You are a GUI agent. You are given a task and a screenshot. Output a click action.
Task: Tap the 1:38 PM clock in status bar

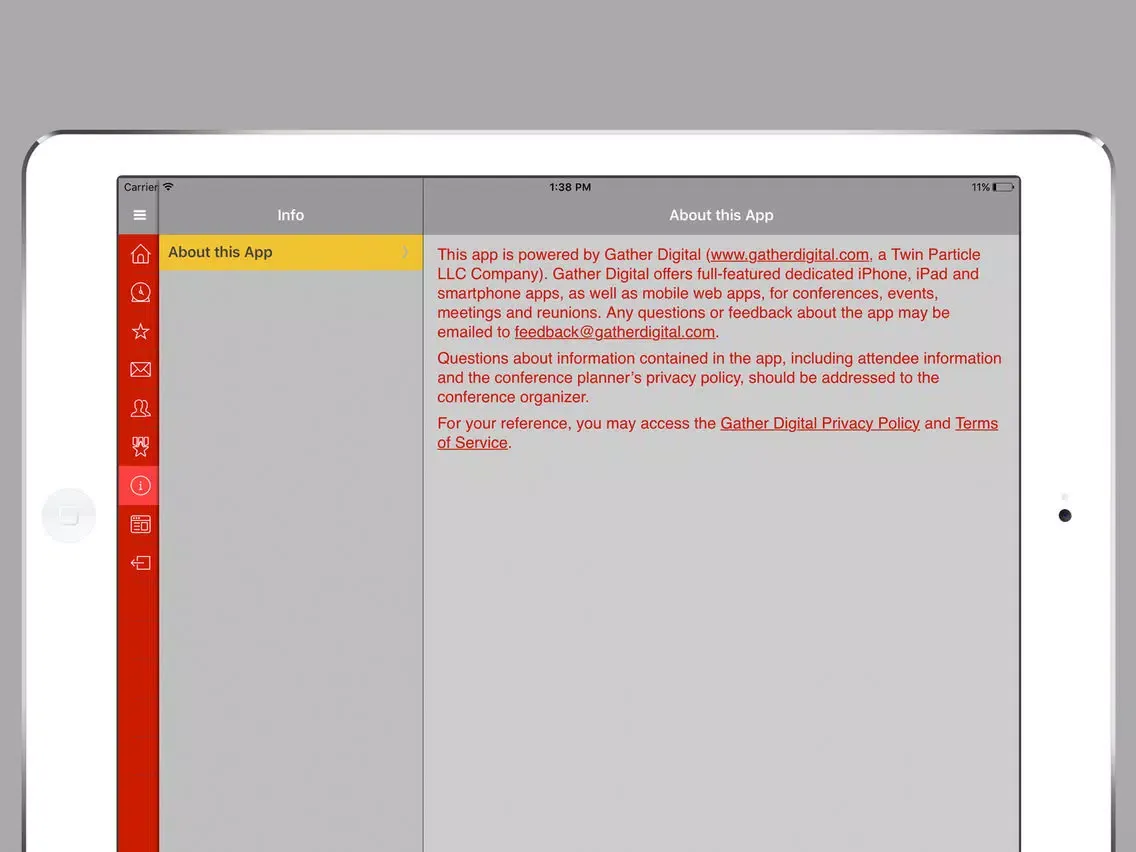pos(569,187)
